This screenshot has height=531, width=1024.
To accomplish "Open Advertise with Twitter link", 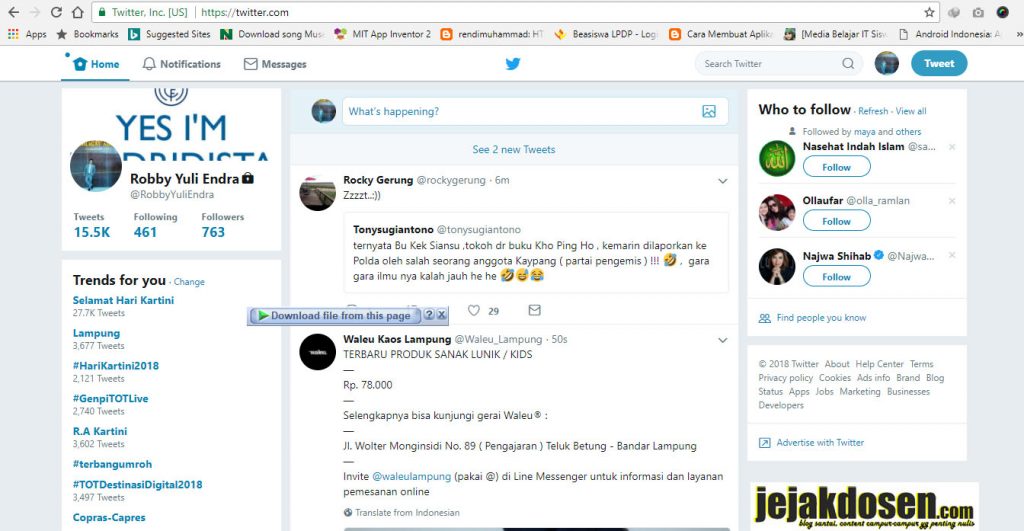I will [820, 443].
